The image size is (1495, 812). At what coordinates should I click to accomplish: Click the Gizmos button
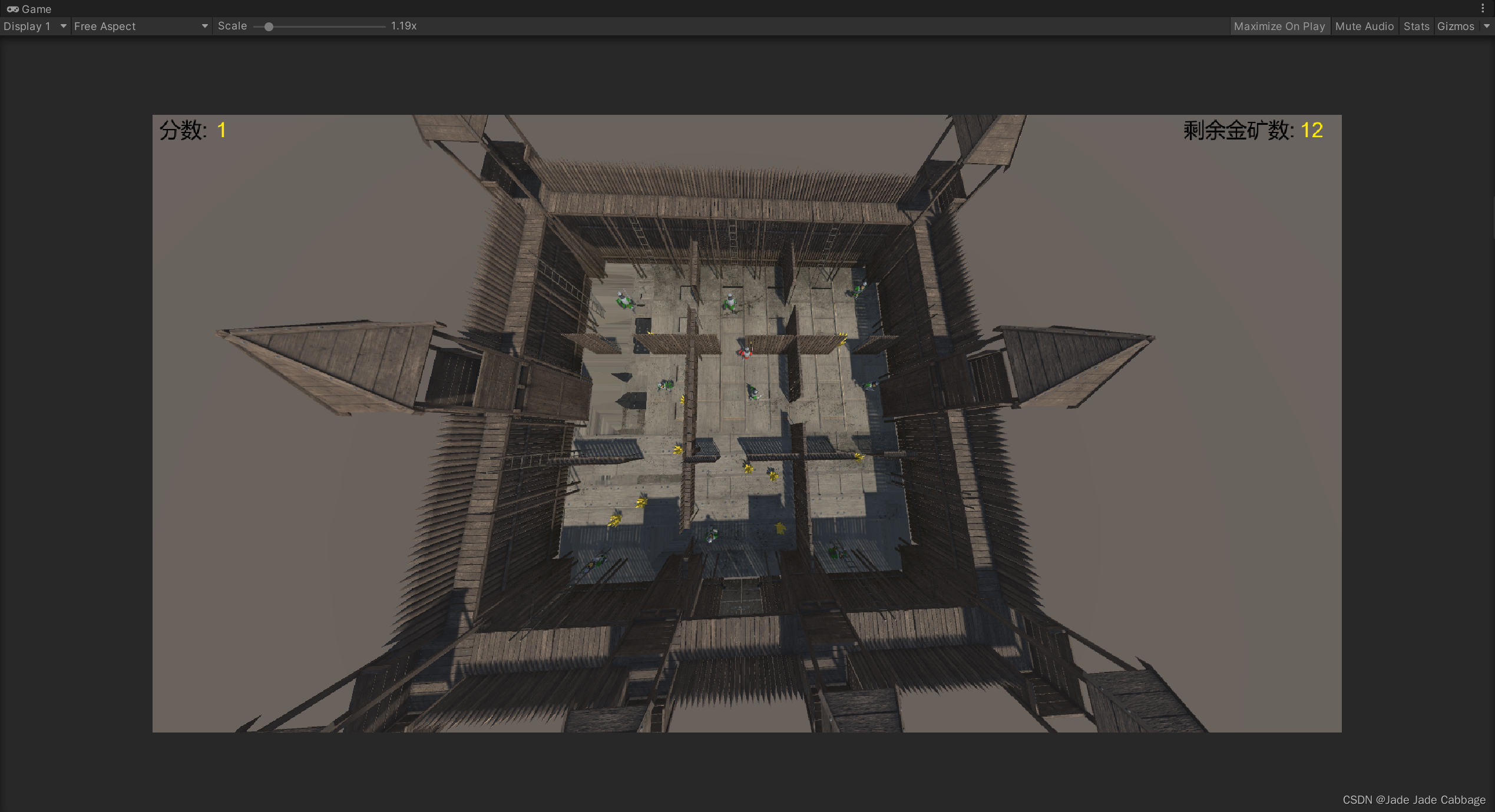click(1455, 26)
